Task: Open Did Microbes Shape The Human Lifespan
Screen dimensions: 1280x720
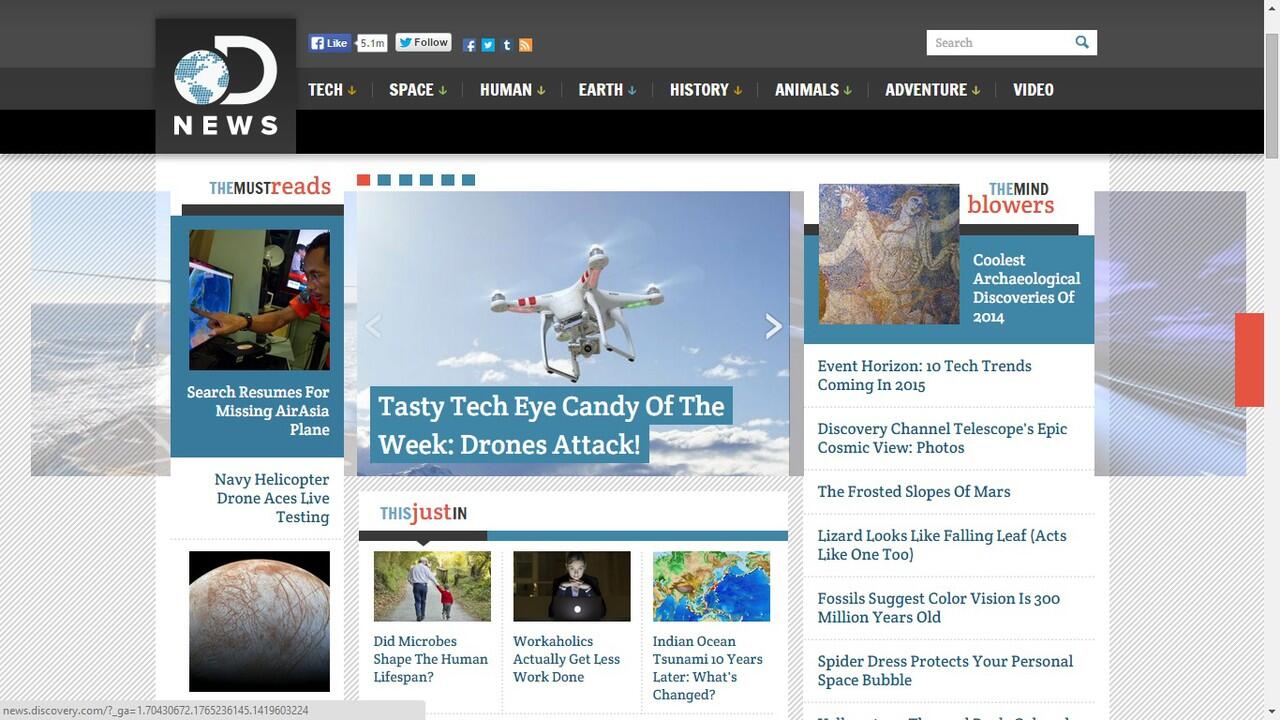Action: pos(431,659)
